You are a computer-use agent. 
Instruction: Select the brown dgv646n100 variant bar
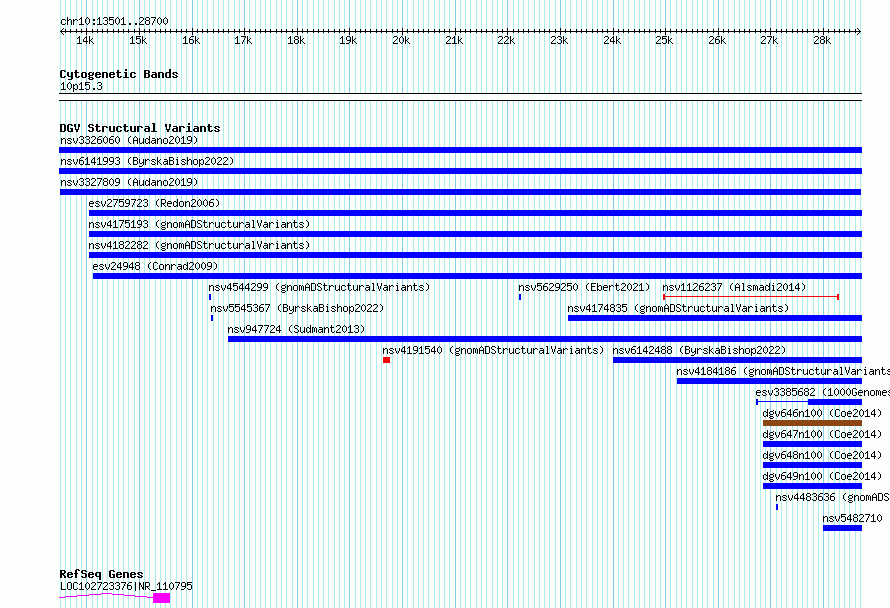[812, 423]
